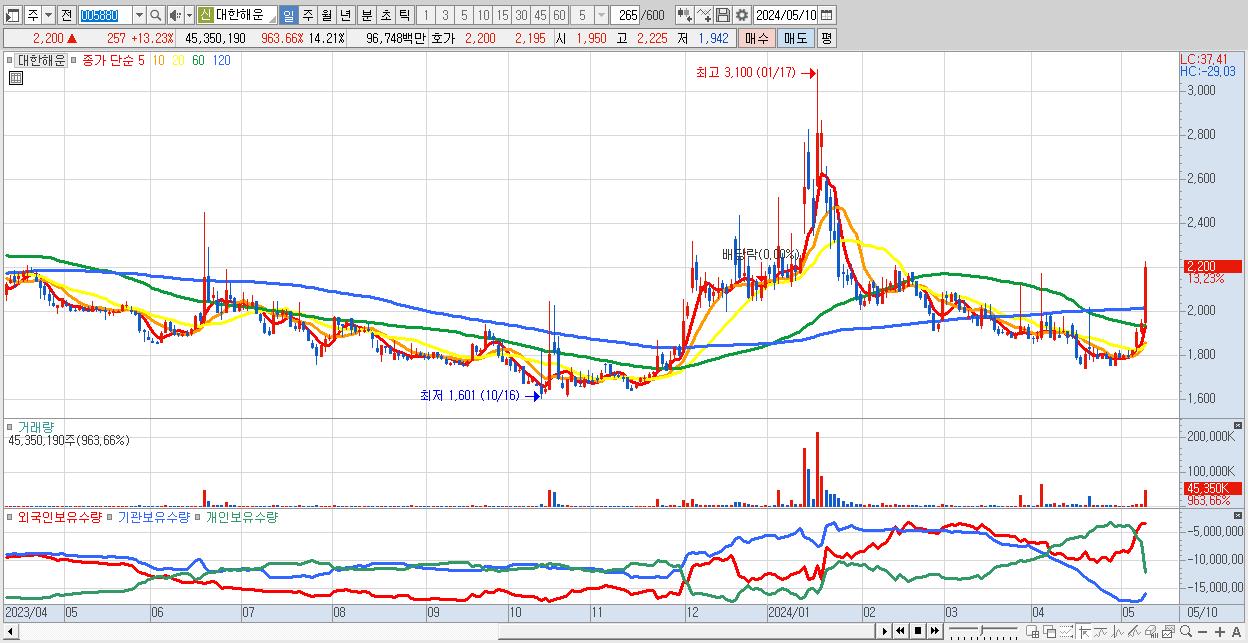The image size is (1248, 643).
Task: Expand the stock code history dropdown
Action: [139, 15]
